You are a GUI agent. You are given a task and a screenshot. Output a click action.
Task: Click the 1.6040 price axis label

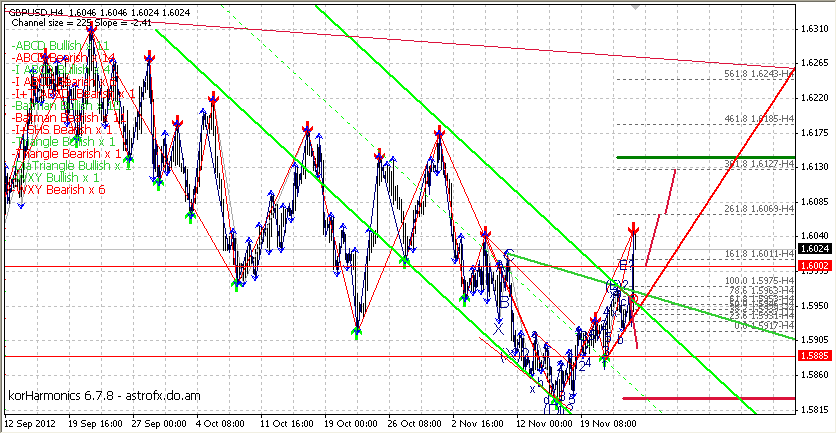(815, 235)
